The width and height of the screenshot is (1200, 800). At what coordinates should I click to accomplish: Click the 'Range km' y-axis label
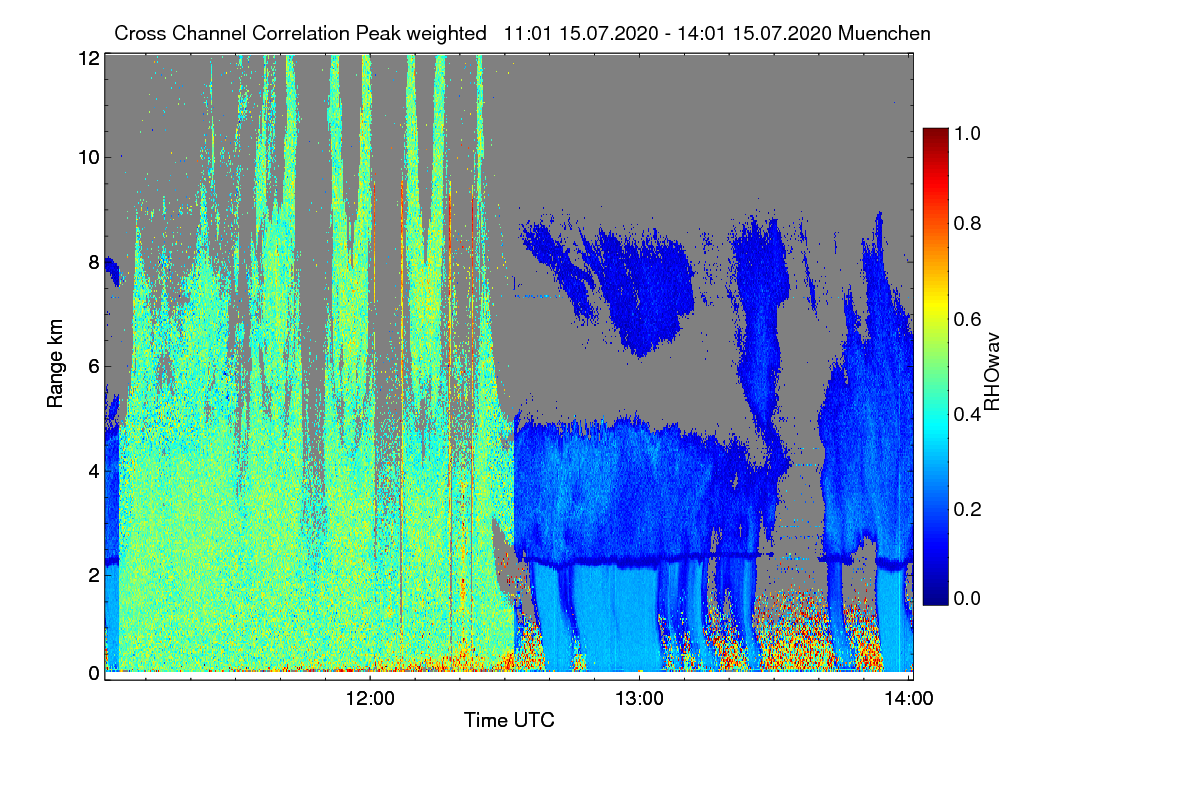[57, 361]
